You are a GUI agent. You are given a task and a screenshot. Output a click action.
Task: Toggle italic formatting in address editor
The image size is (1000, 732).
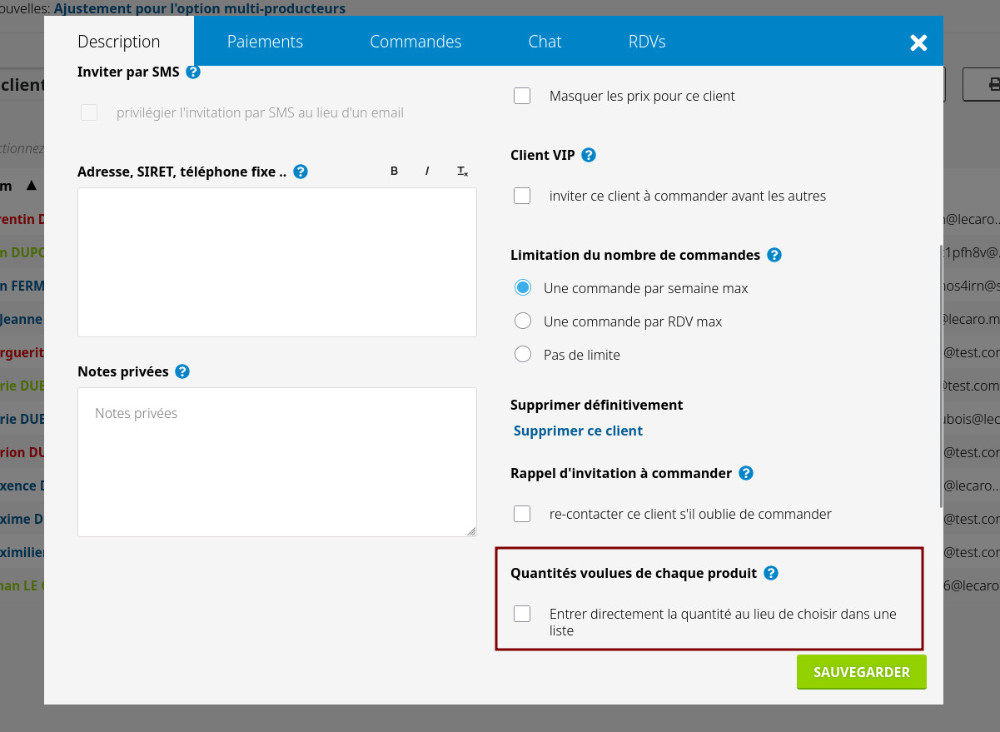click(x=427, y=171)
